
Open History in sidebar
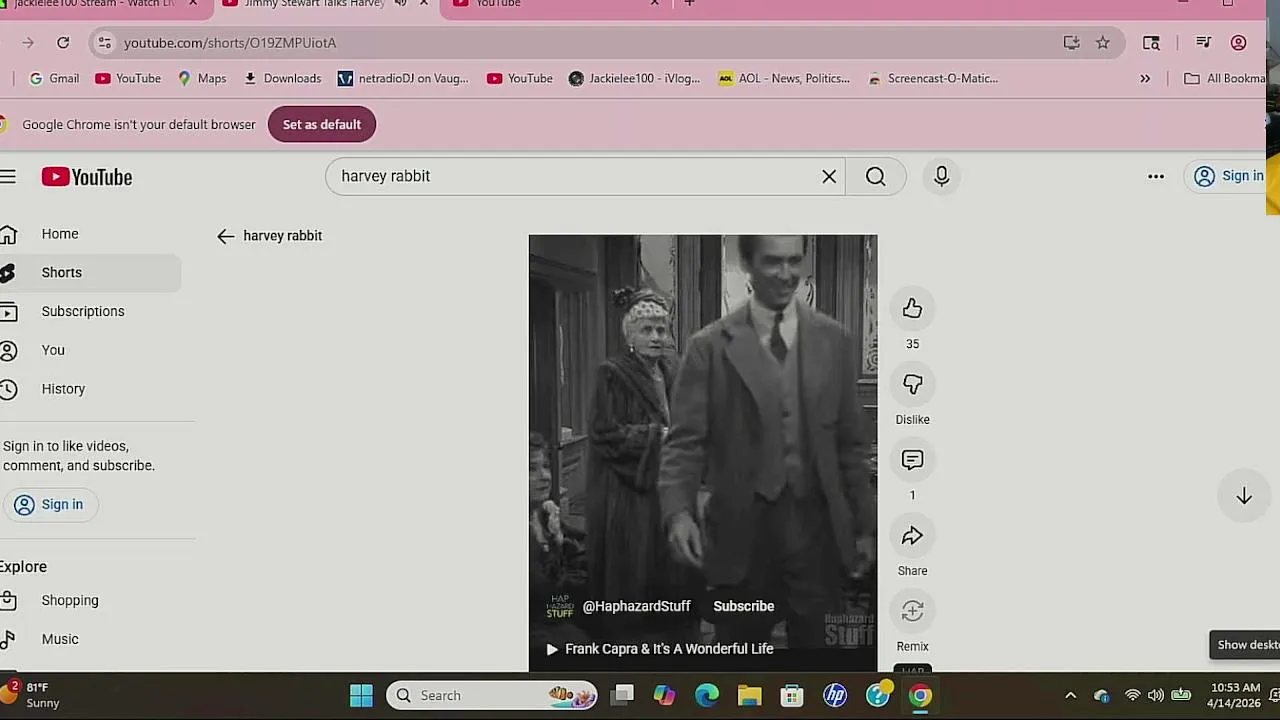coord(90,389)
